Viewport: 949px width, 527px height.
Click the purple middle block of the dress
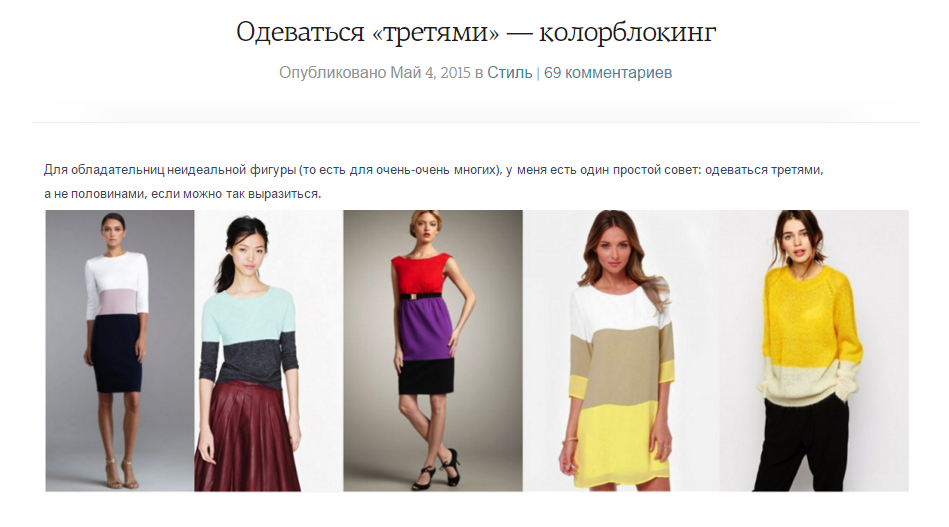tap(425, 329)
